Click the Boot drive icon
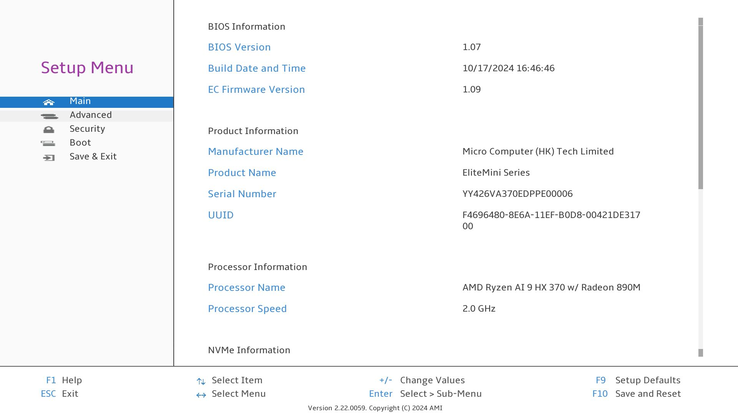Image resolution: width=738 pixels, height=416 pixels. click(48, 144)
